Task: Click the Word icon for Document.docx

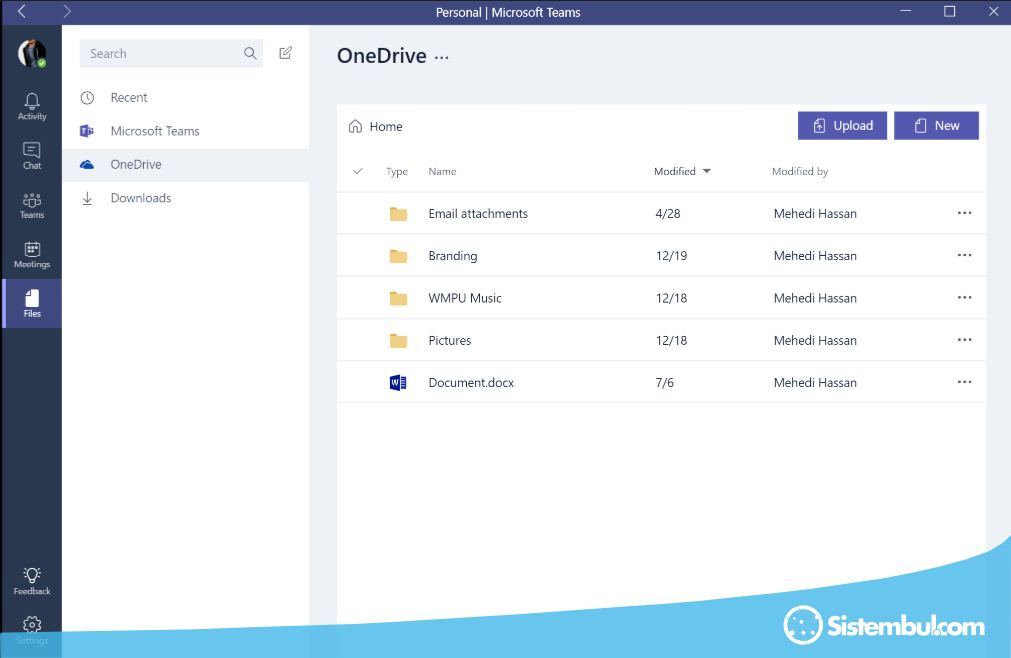Action: [398, 383]
